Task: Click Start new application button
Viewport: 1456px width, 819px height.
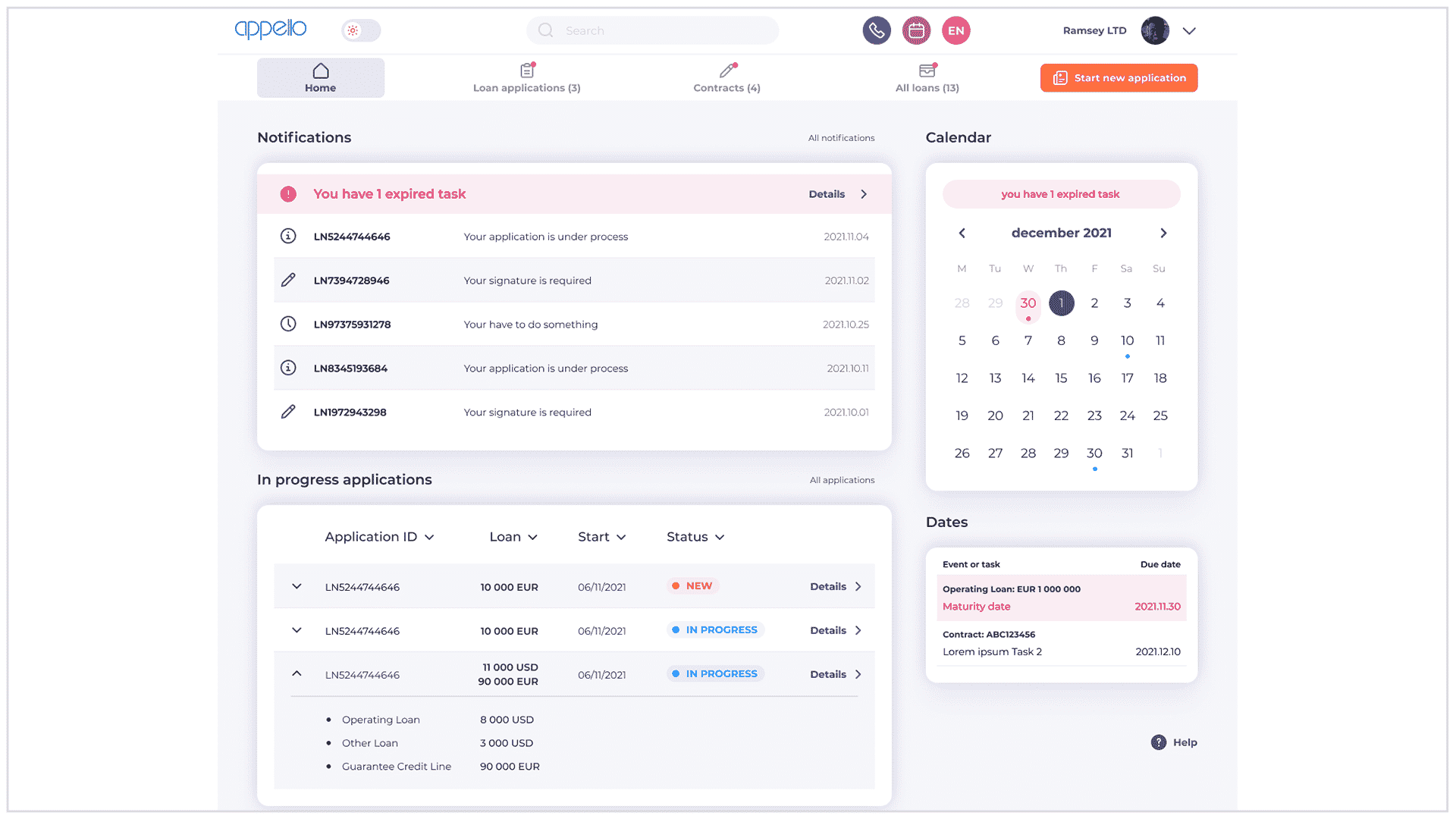Action: 1120,78
